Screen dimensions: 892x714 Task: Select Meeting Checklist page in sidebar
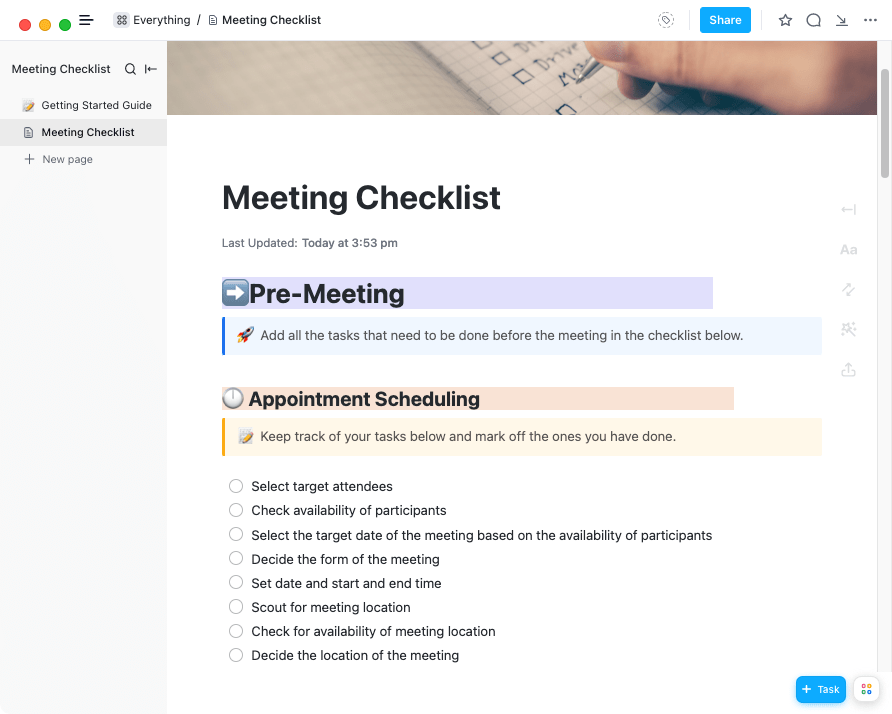click(88, 132)
